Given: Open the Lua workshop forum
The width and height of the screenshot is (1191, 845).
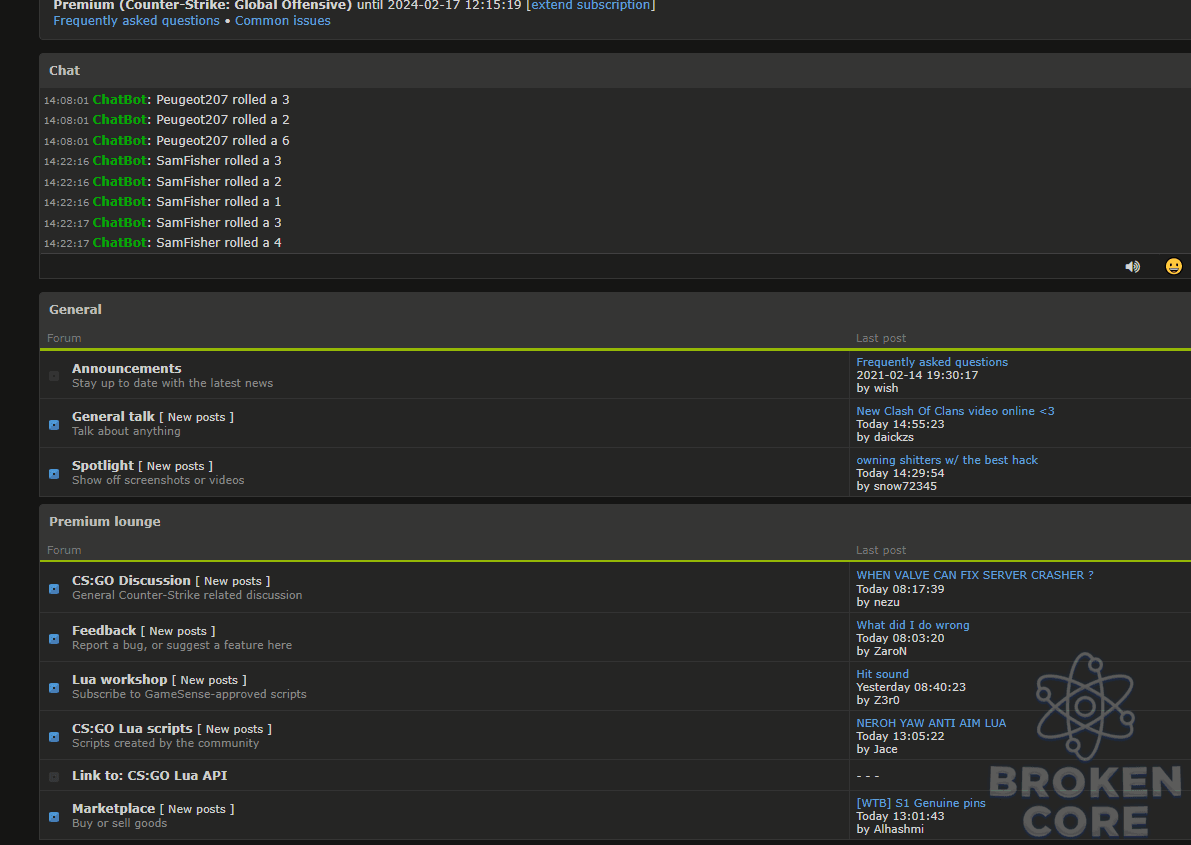Looking at the screenshot, I should [119, 679].
